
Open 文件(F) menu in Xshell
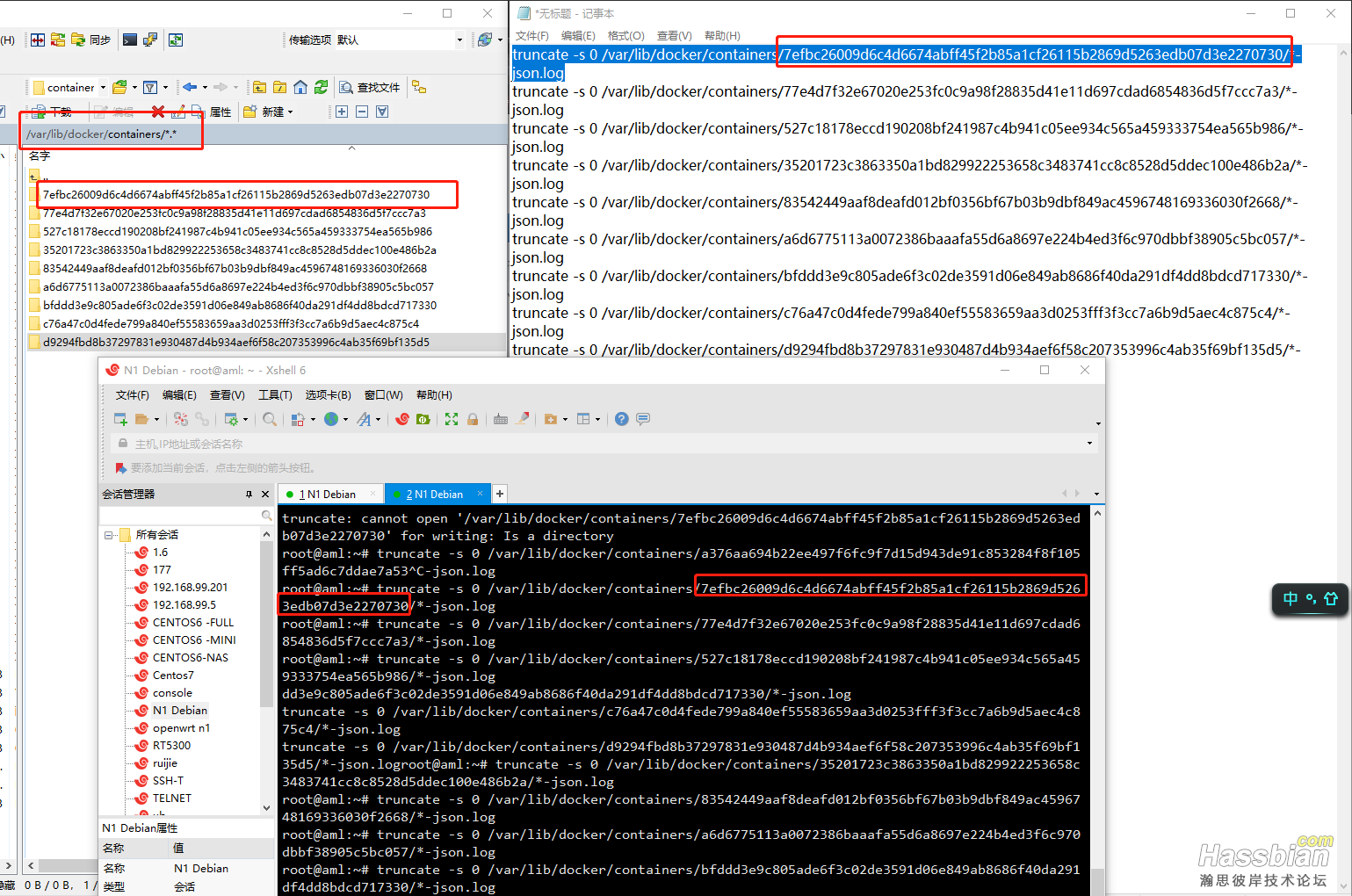tap(133, 394)
